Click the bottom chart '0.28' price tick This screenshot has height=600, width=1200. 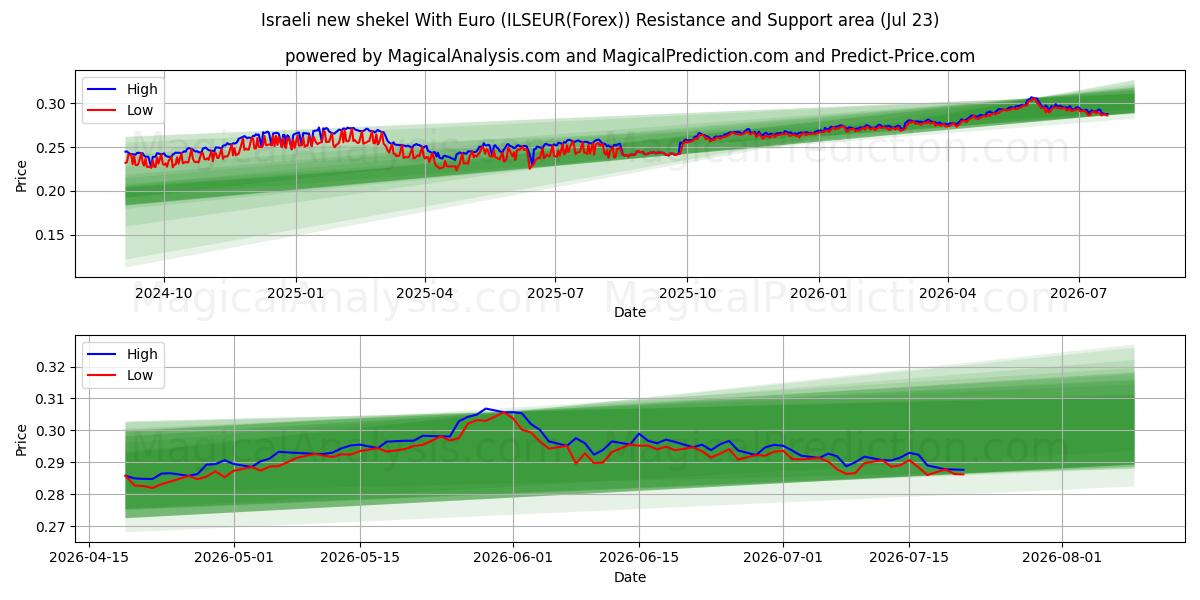(x=53, y=495)
